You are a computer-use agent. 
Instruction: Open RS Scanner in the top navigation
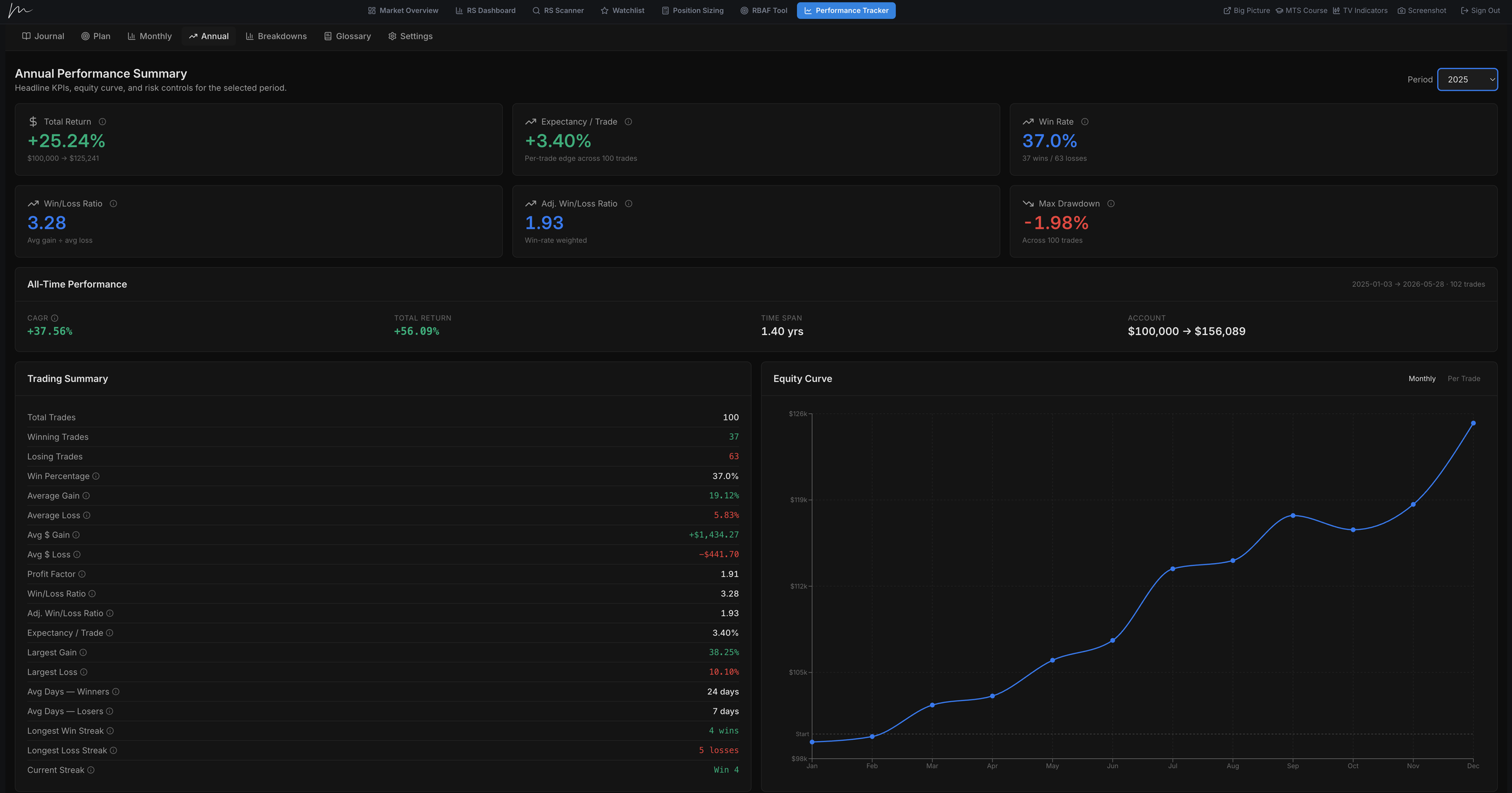coord(558,10)
